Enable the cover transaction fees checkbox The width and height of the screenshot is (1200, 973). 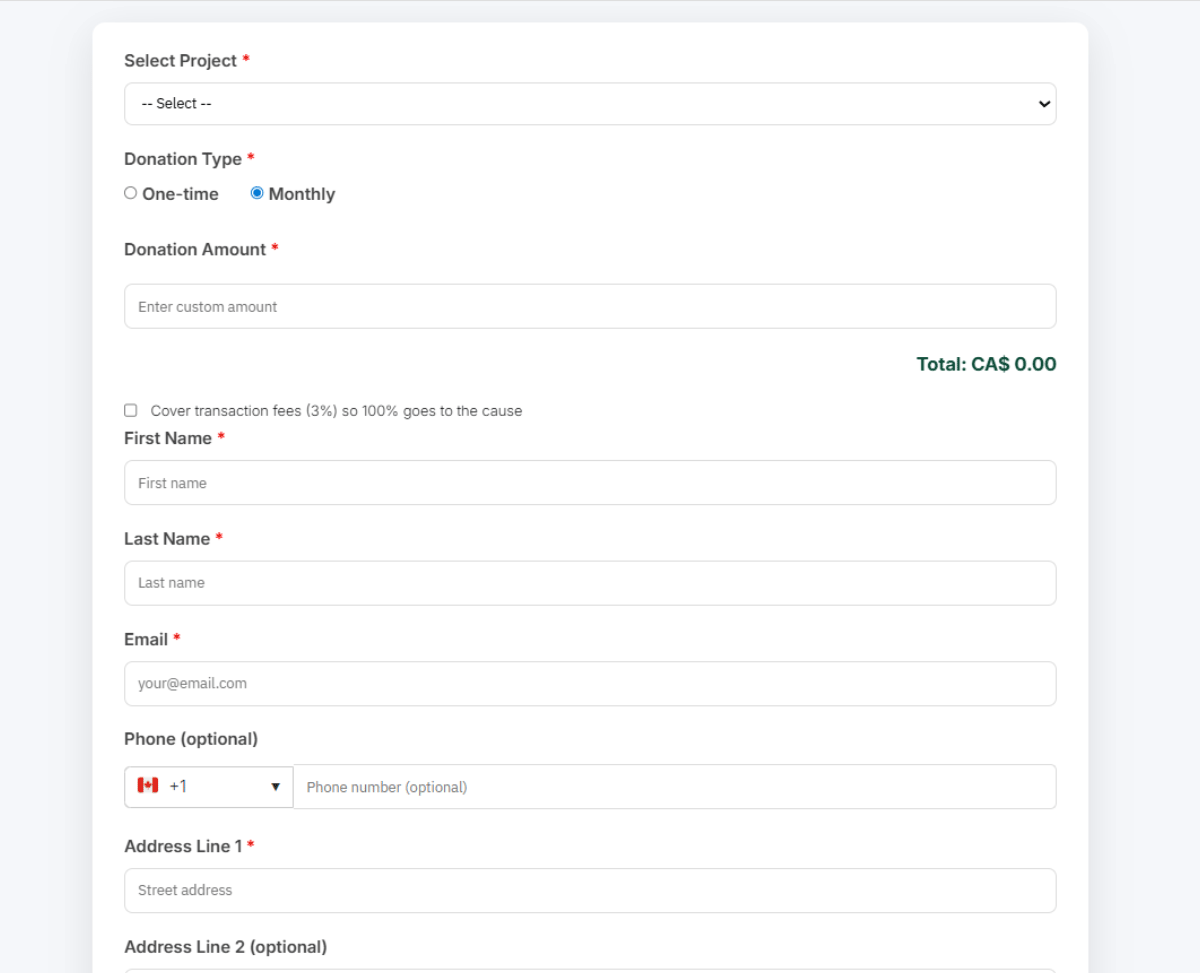click(x=131, y=410)
